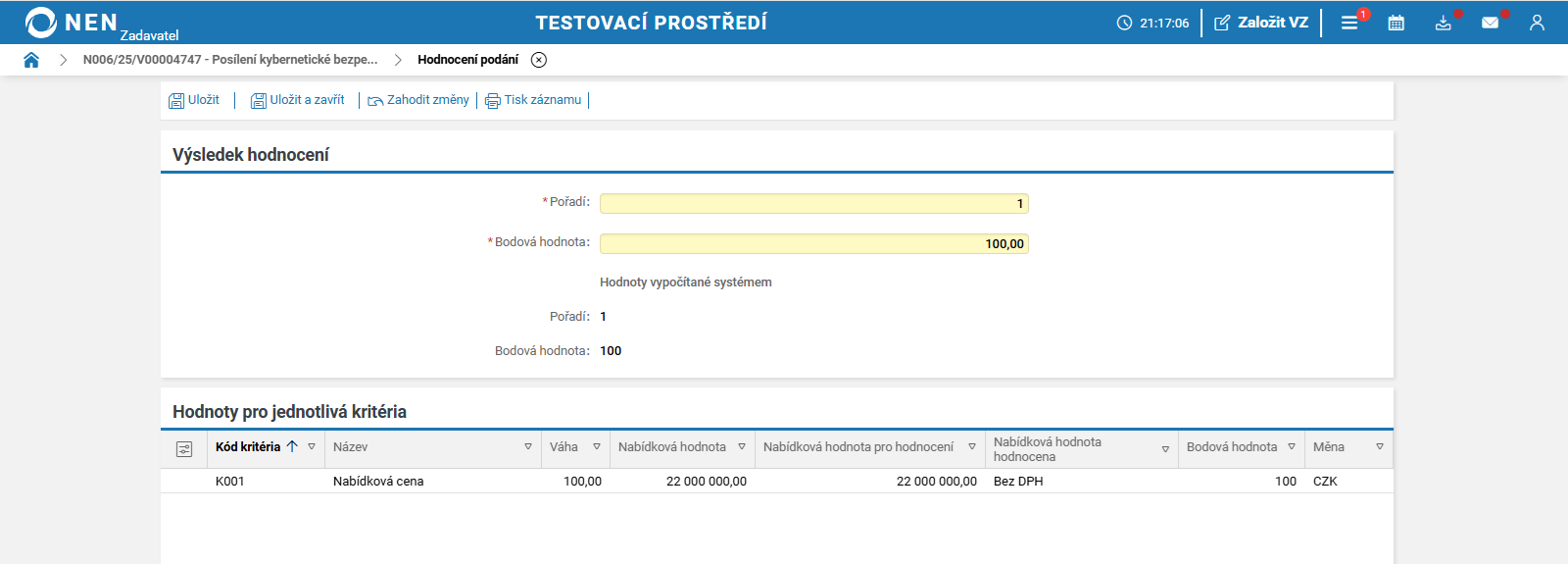Click Uložit to save the record
This screenshot has height=564, width=1568.
[194, 100]
